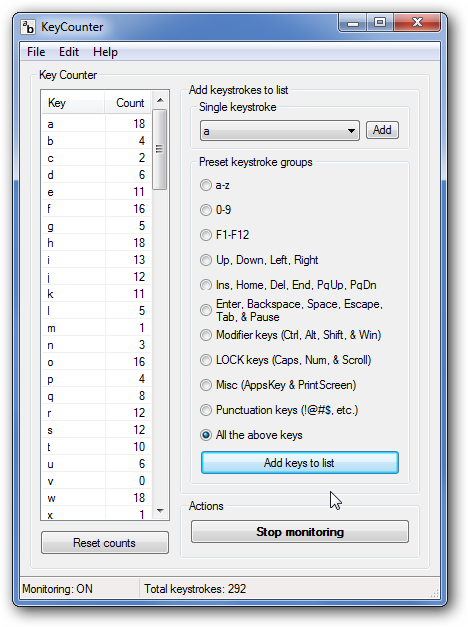Open the Edit menu
The image size is (468, 627).
(x=69, y=52)
